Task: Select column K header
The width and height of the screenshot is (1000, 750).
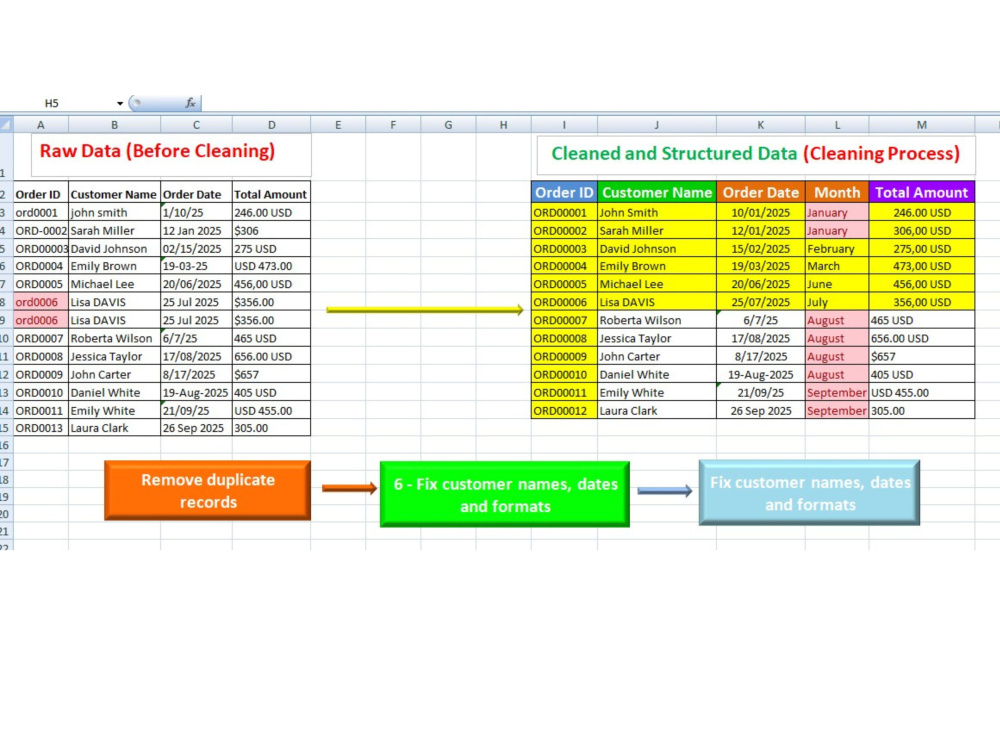Action: (761, 125)
